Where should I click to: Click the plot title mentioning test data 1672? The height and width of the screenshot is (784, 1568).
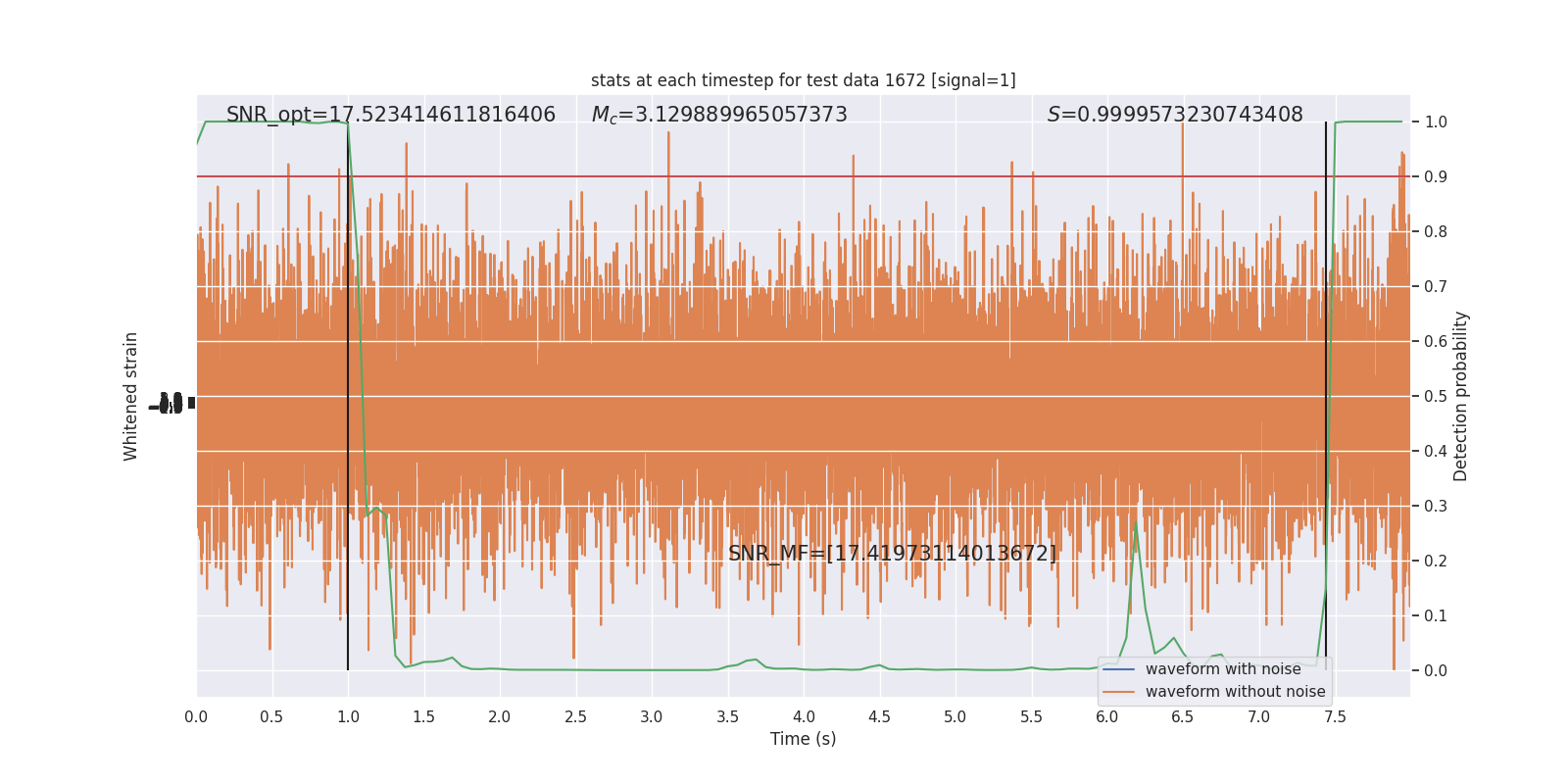803,80
